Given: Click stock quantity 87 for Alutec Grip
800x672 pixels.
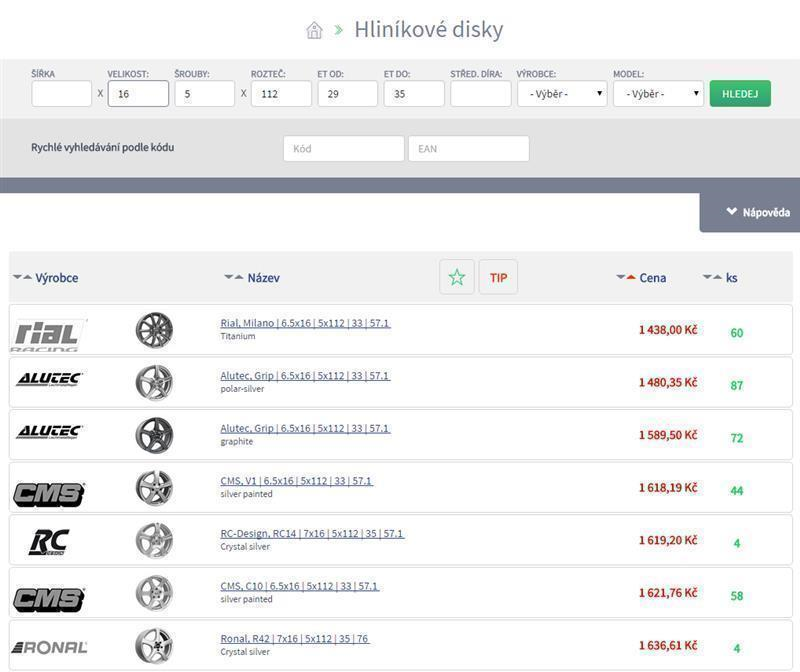Looking at the screenshot, I should [x=737, y=385].
